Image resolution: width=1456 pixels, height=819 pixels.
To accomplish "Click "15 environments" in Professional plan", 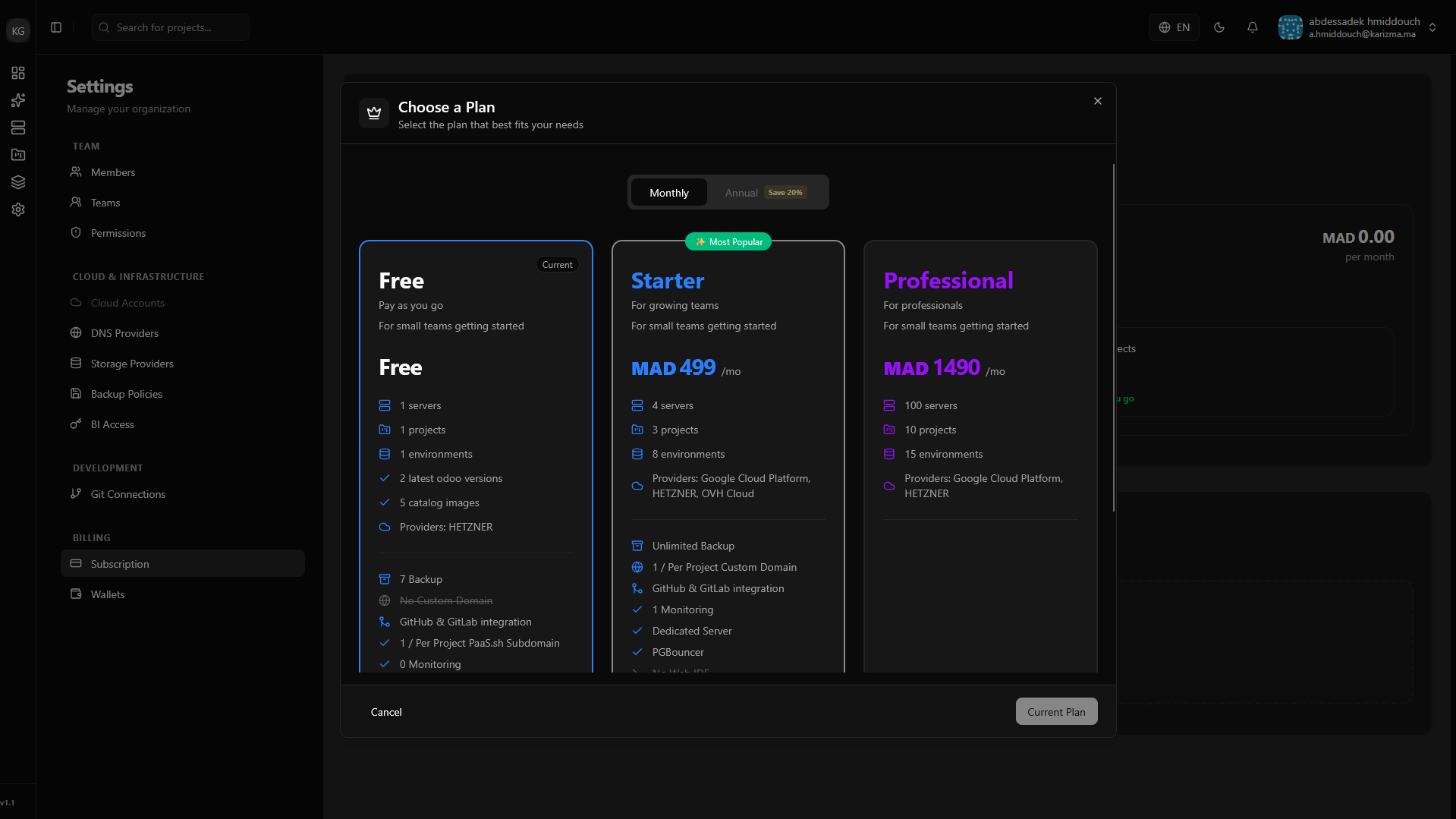I will [944, 454].
